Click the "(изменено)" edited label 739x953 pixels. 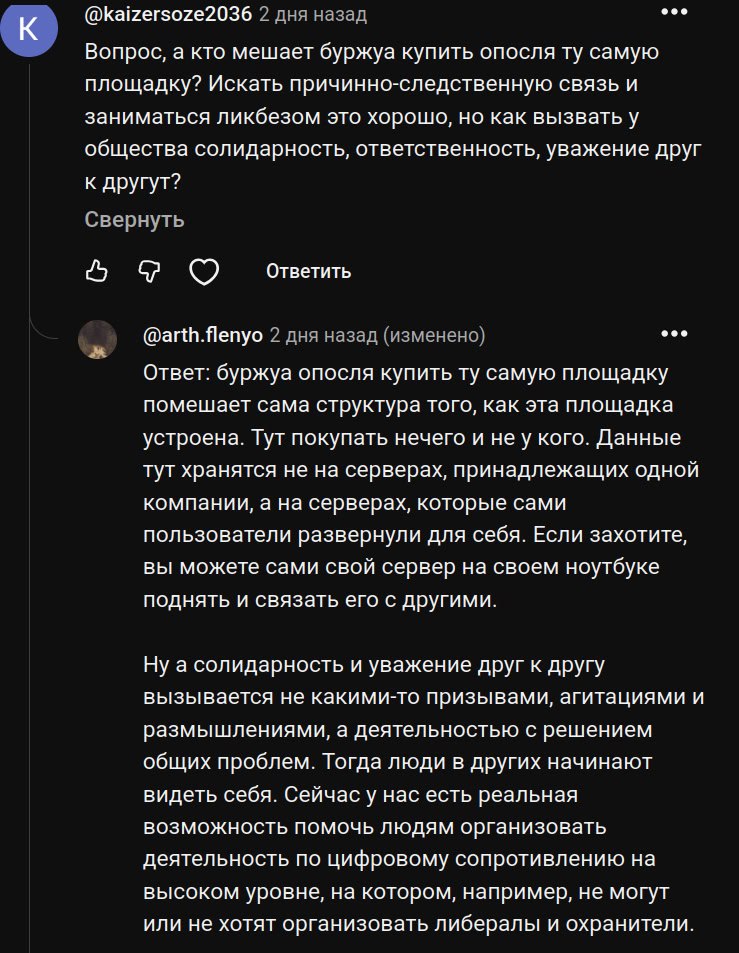click(435, 334)
